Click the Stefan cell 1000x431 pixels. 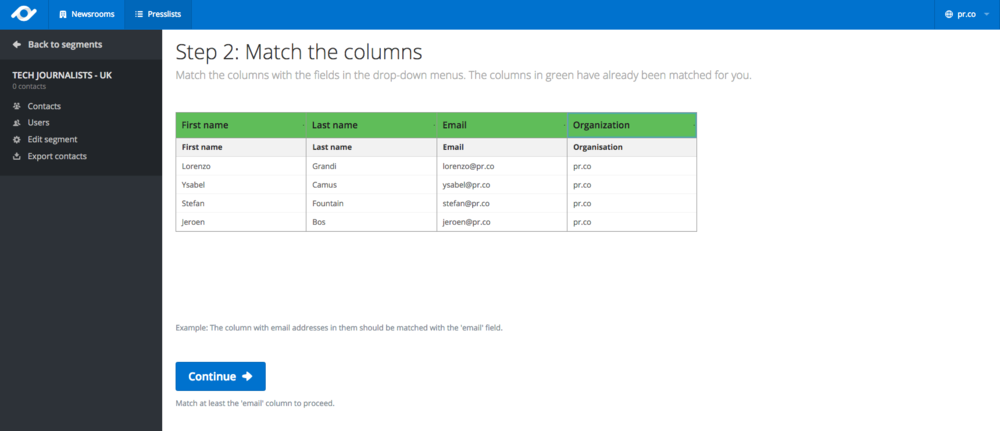pyautogui.click(x=241, y=203)
